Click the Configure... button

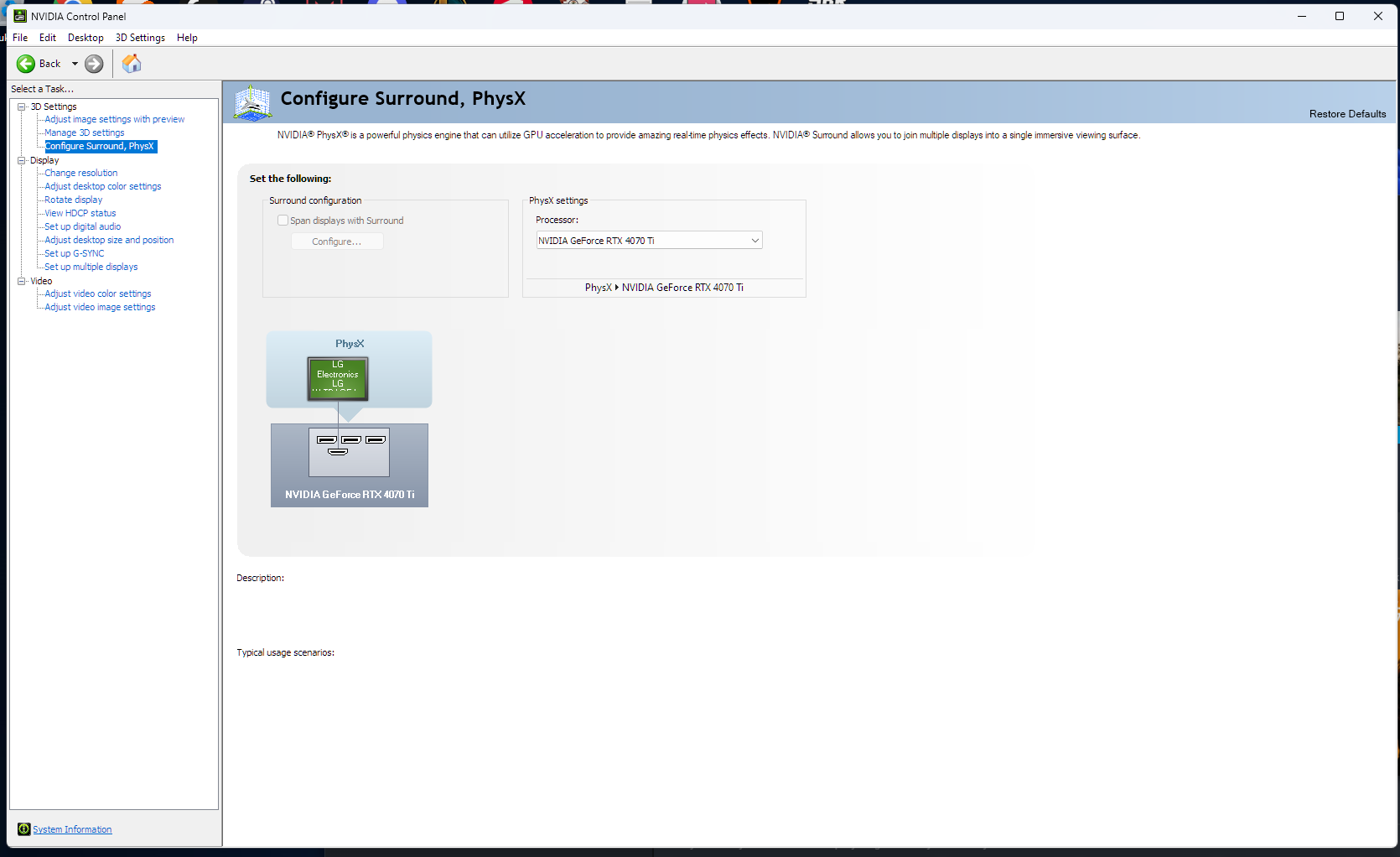pyautogui.click(x=337, y=242)
